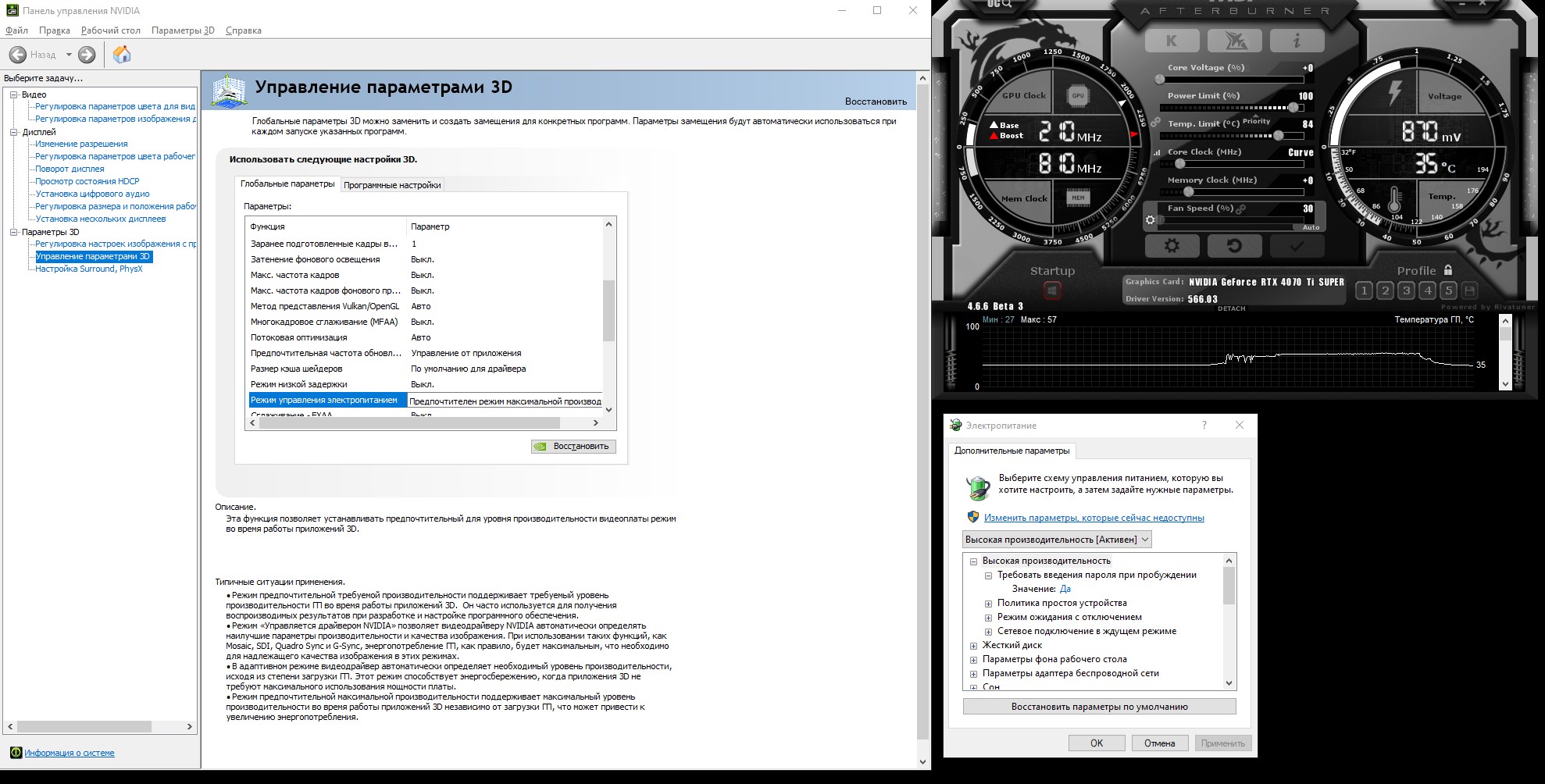Image resolution: width=1545 pixels, height=784 pixels.
Task: Open power scheme dropdown Высокая производительность
Action: point(1057,540)
